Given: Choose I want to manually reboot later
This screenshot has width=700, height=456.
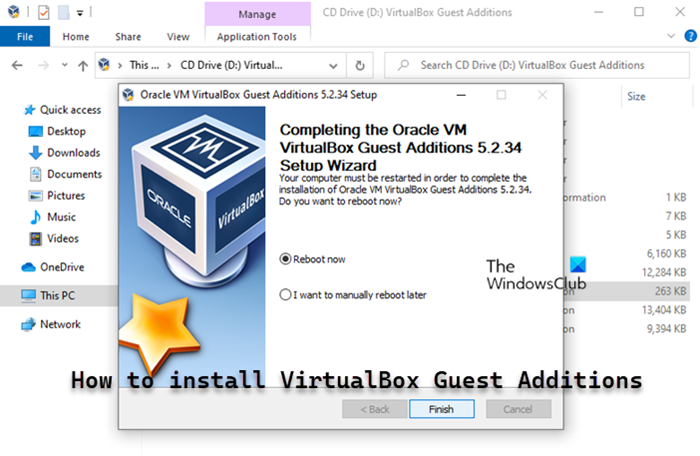Looking at the screenshot, I should pyautogui.click(x=286, y=295).
